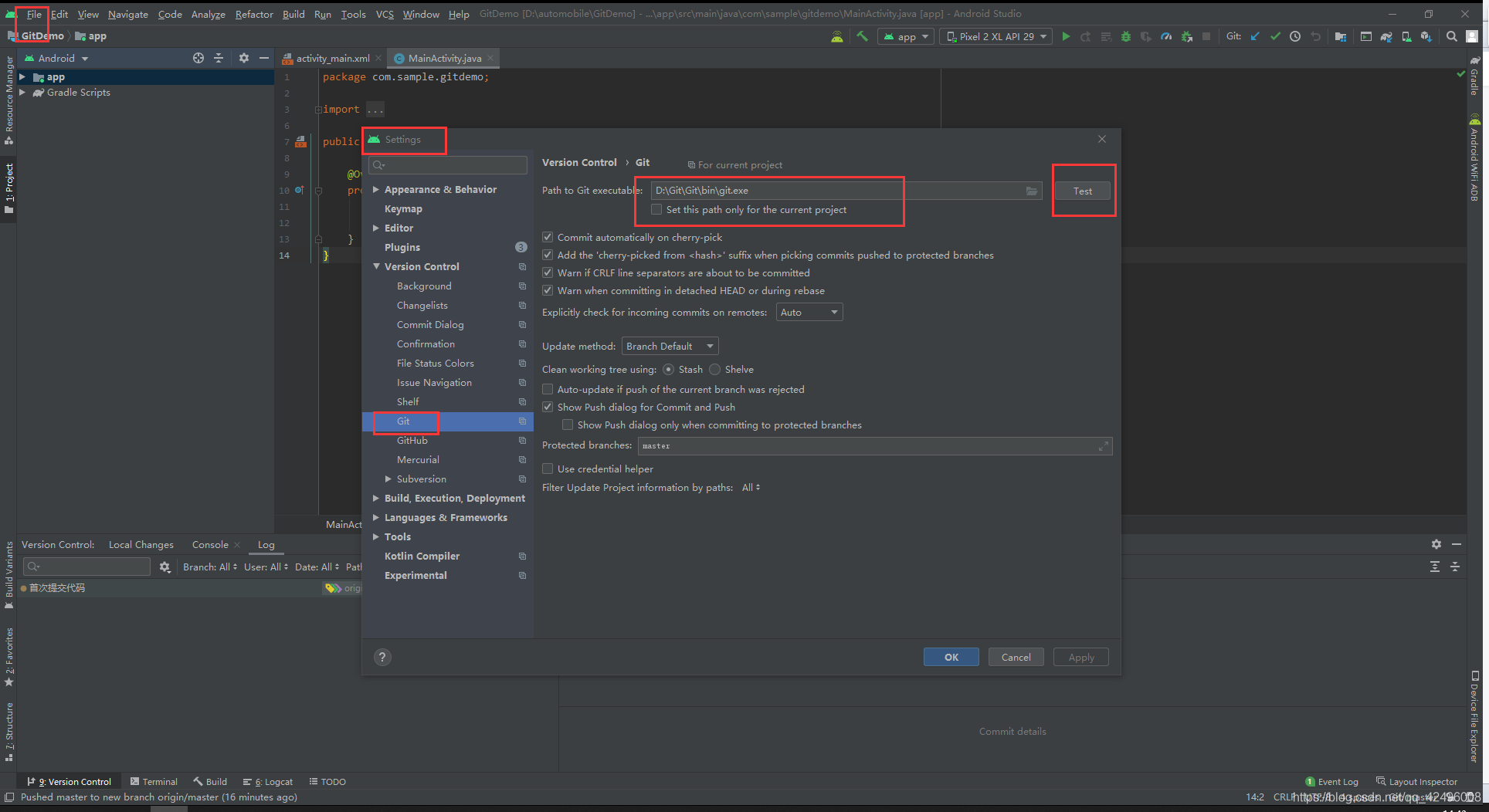Collapse all in the Project pane
This screenshot has width=1489, height=812.
(x=219, y=58)
